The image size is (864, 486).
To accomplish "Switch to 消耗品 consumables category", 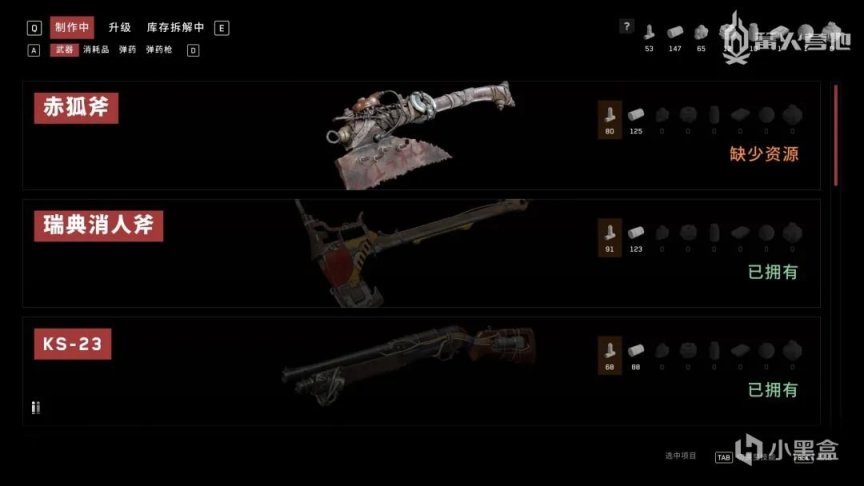I will [96, 50].
